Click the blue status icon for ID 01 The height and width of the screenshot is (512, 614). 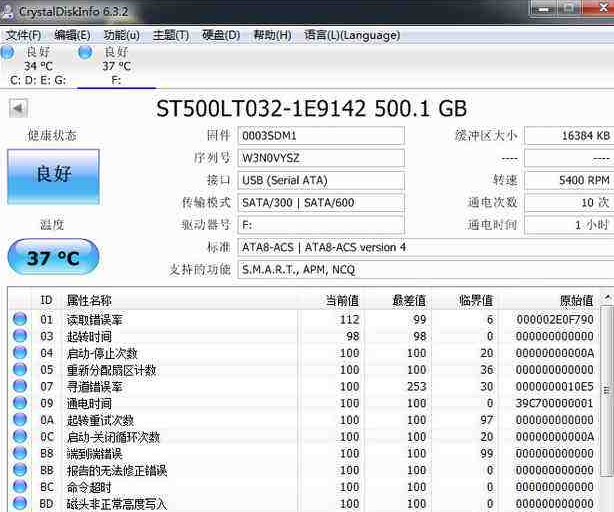[20, 319]
